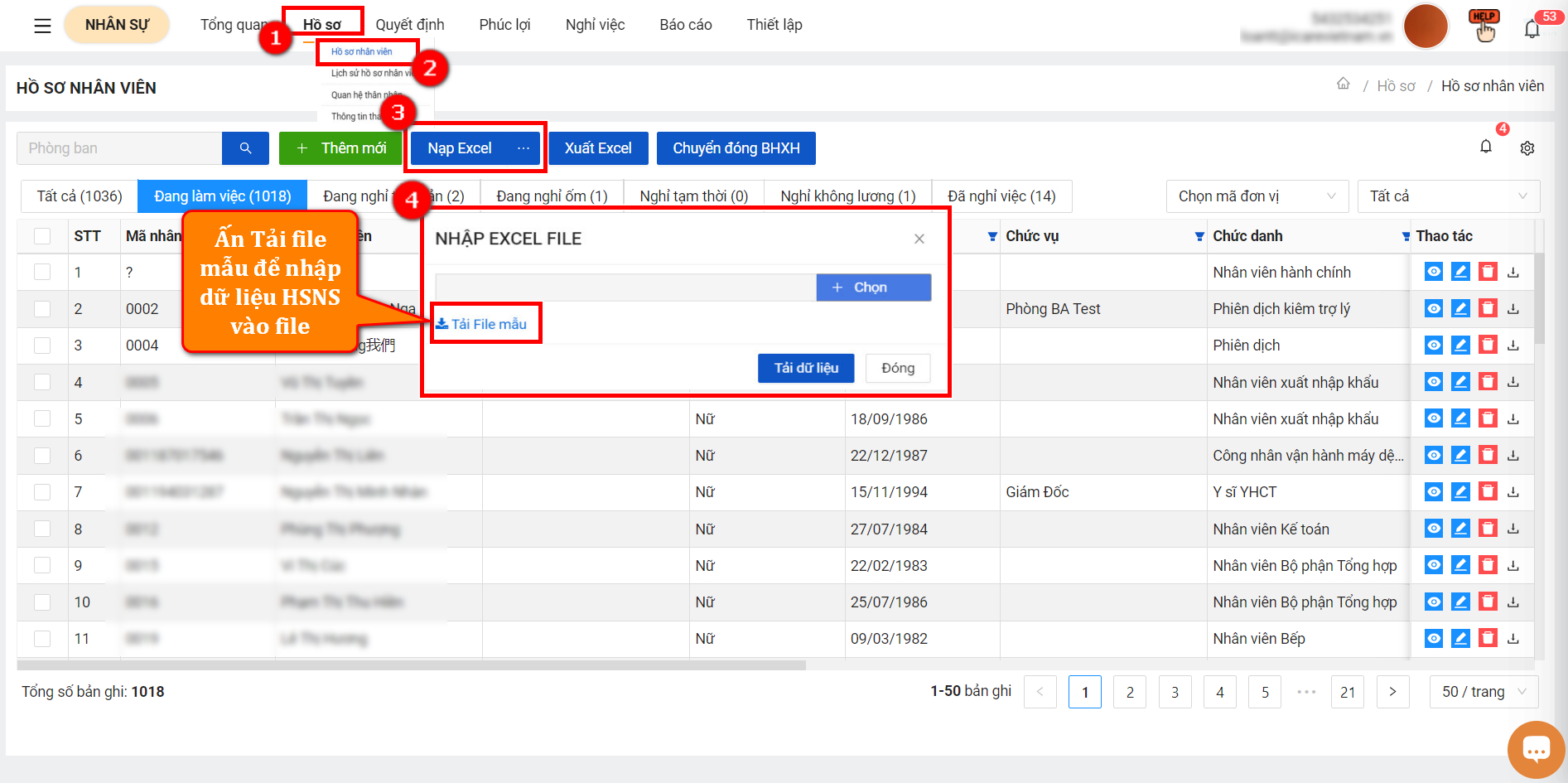Open the Tất cả filter dropdown

(1449, 196)
